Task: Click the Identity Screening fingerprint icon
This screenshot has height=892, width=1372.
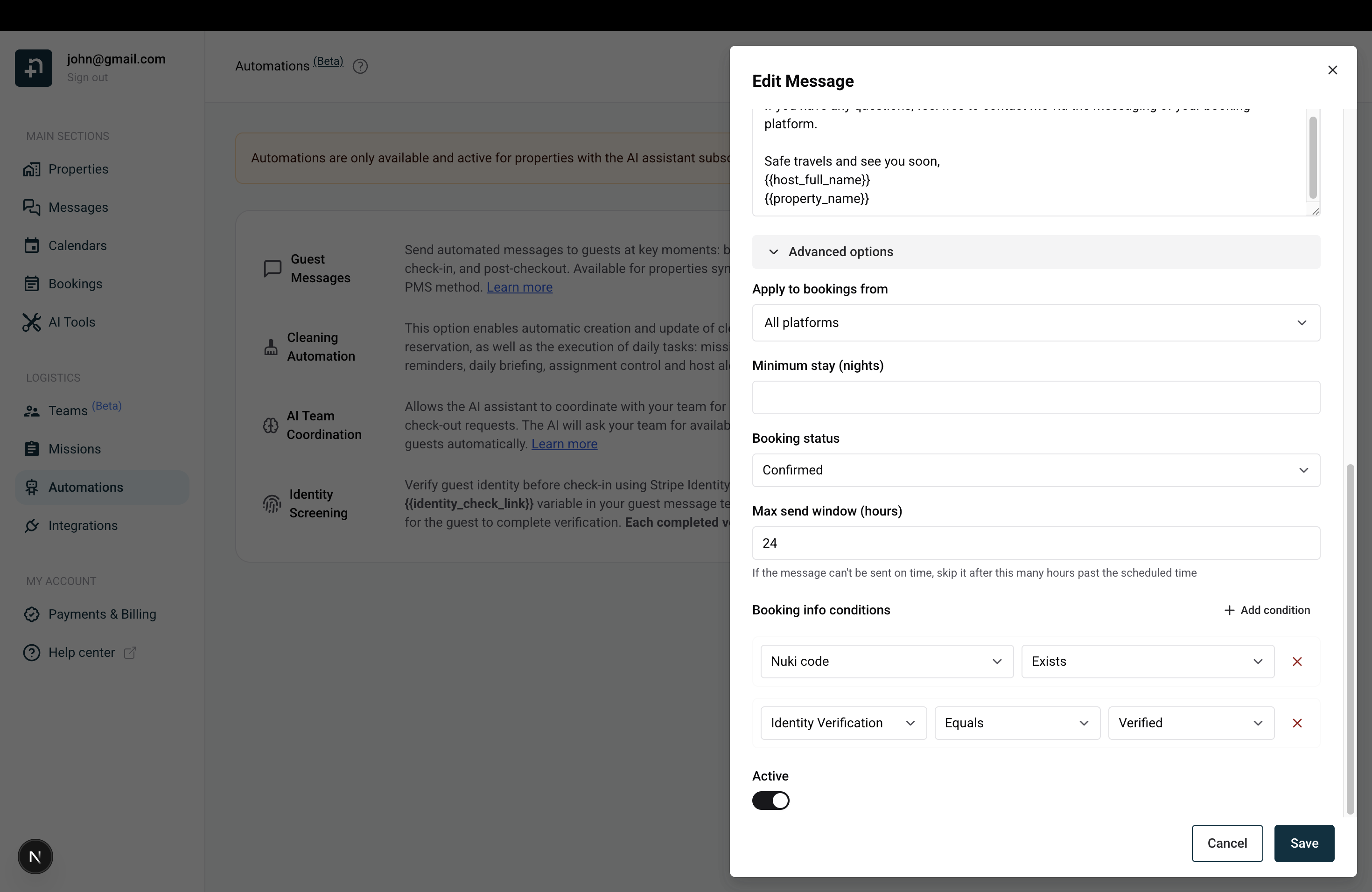Action: click(x=271, y=503)
